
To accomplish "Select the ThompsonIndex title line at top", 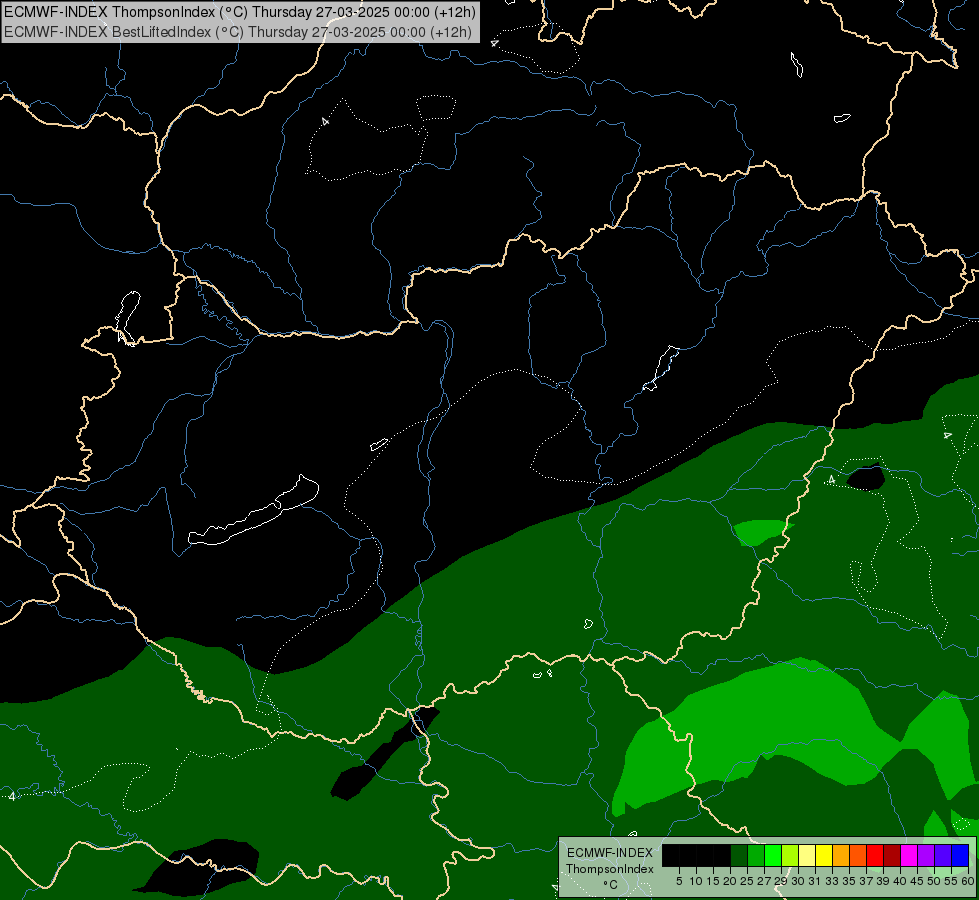I will point(240,12).
